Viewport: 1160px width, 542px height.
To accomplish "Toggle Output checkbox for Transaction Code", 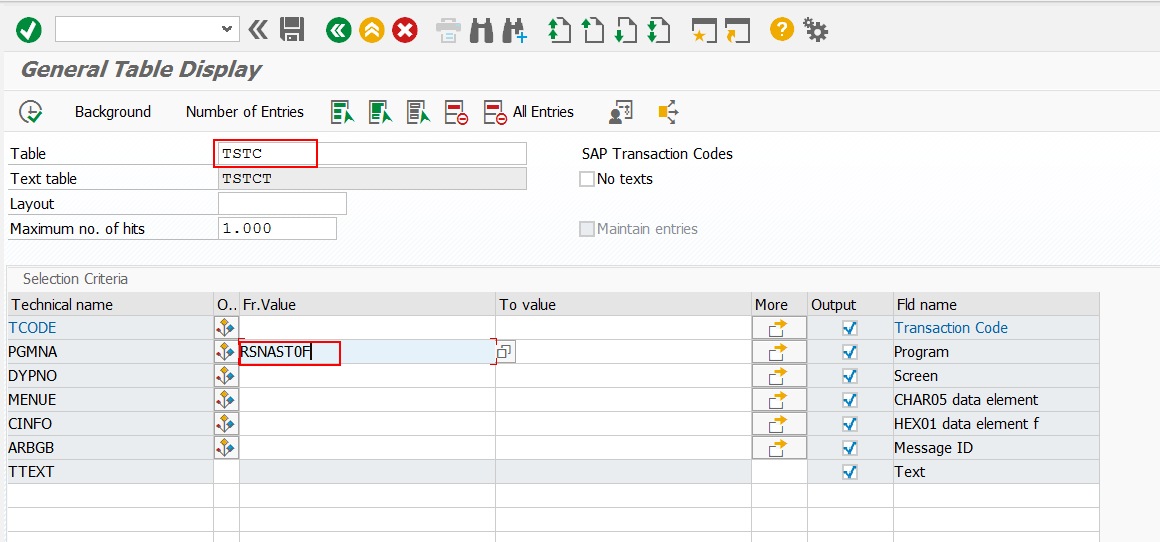I will point(850,328).
